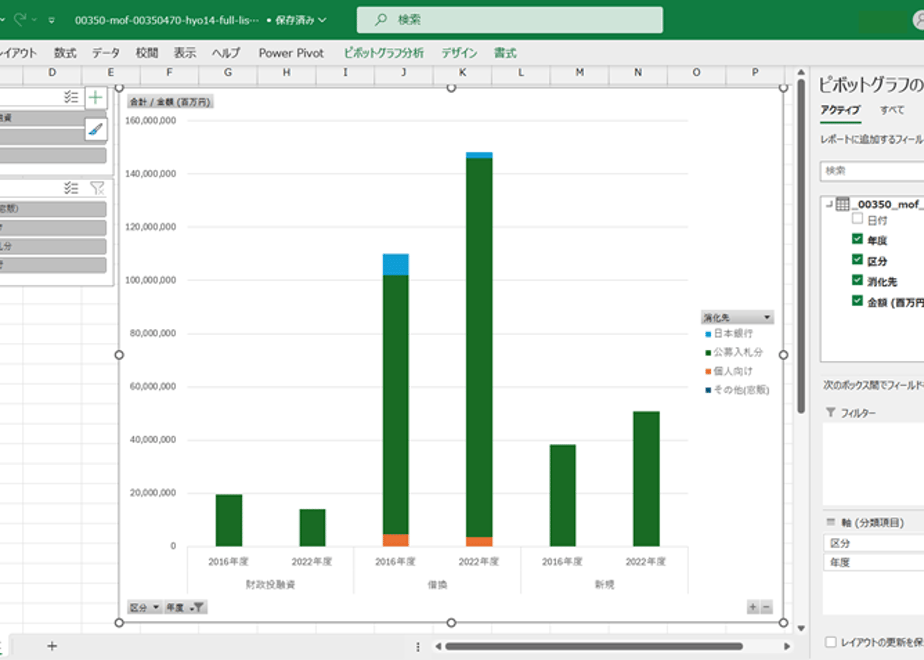The width and height of the screenshot is (924, 660).
Task: Click the horizontal scrollbar thumb
Action: click(594, 646)
